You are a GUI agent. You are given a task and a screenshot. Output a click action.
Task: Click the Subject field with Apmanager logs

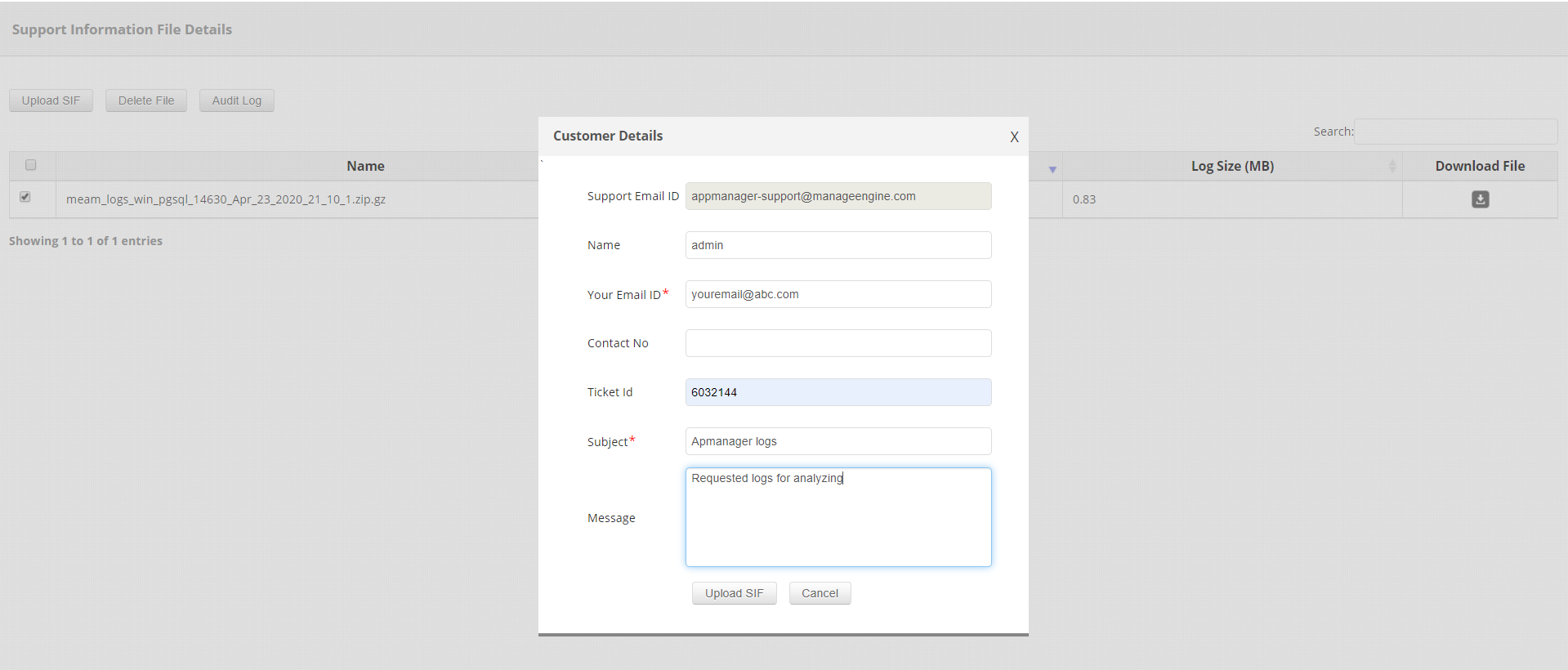pyautogui.click(x=838, y=441)
